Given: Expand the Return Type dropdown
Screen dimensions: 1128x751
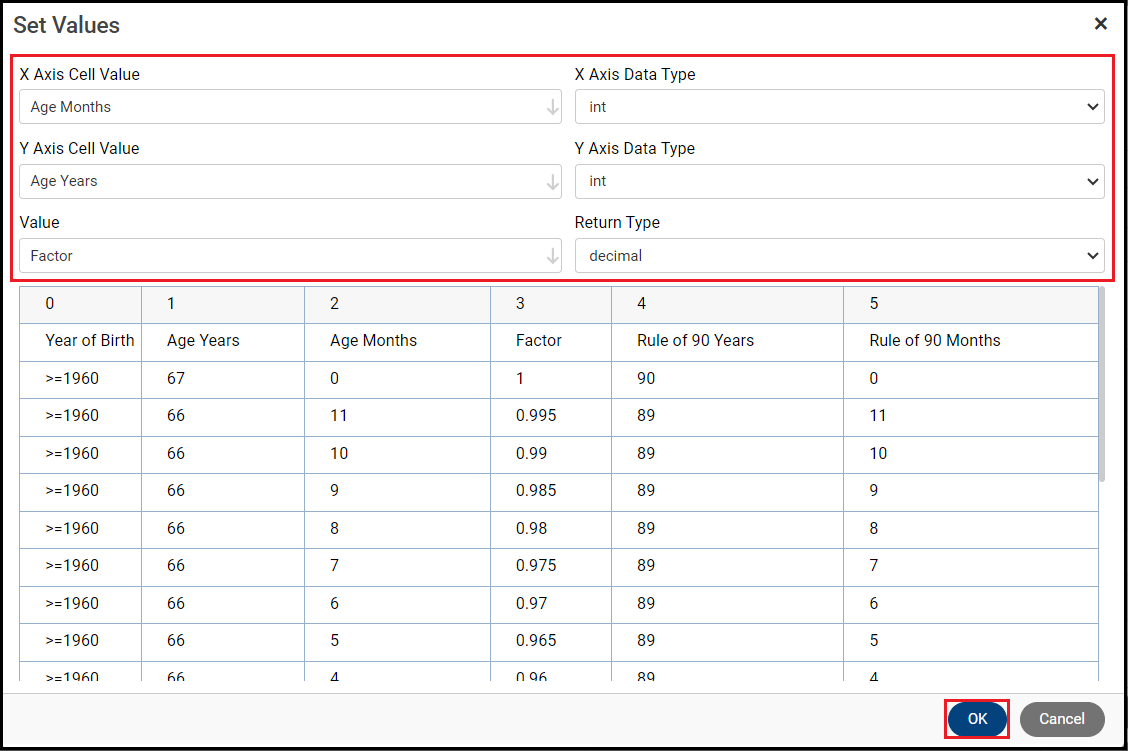Looking at the screenshot, I should [839, 256].
